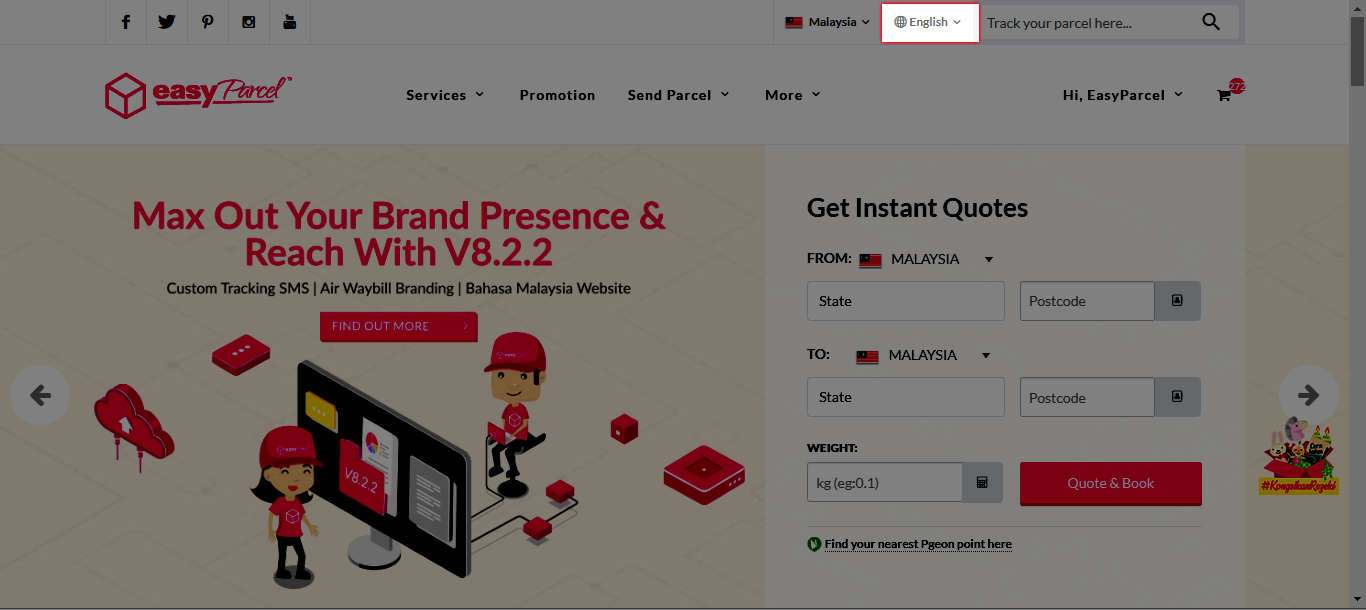Advance to the next banner slide arrow
Viewport: 1366px width, 610px height.
[x=1309, y=395]
